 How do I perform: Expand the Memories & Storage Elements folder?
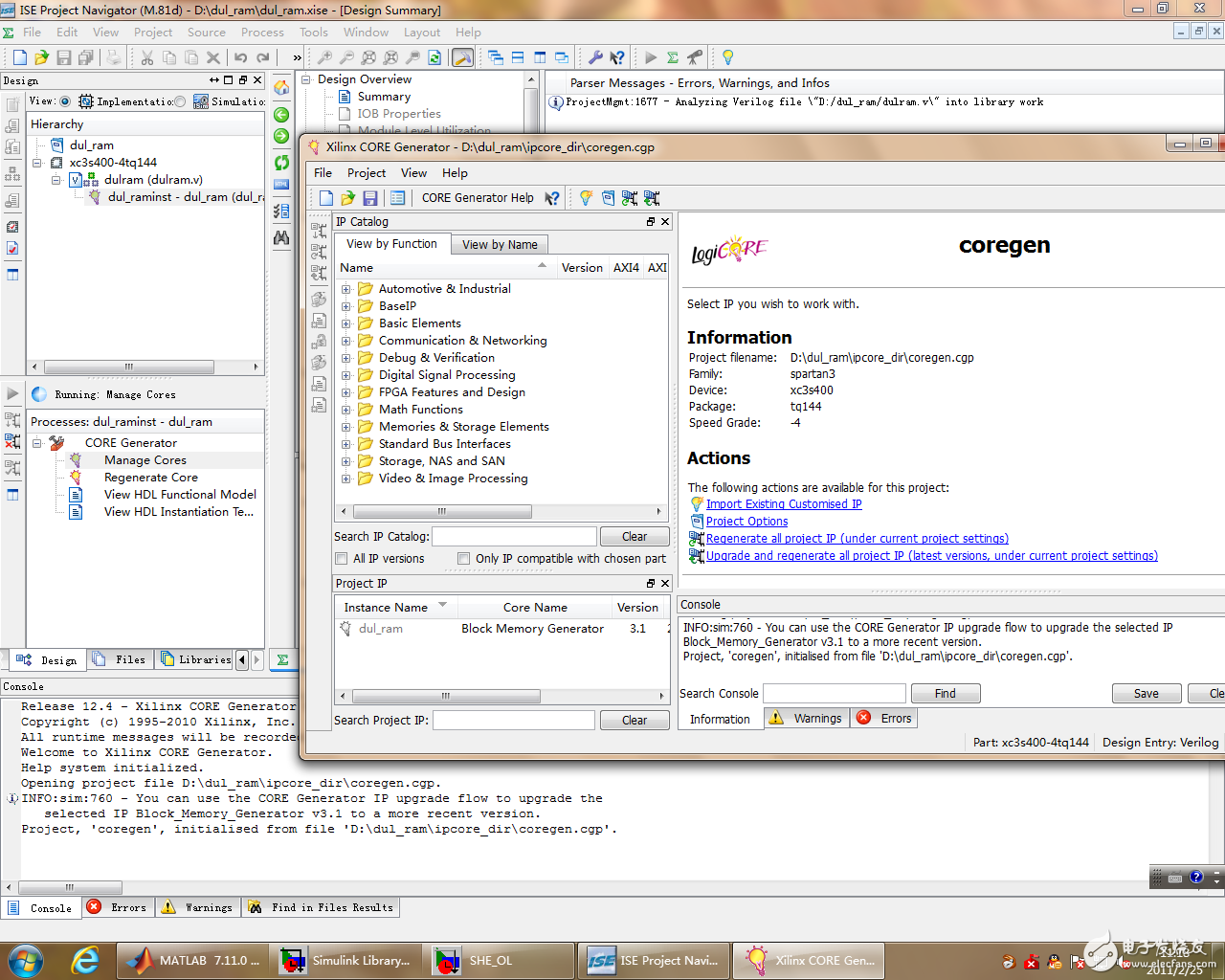pos(346,427)
